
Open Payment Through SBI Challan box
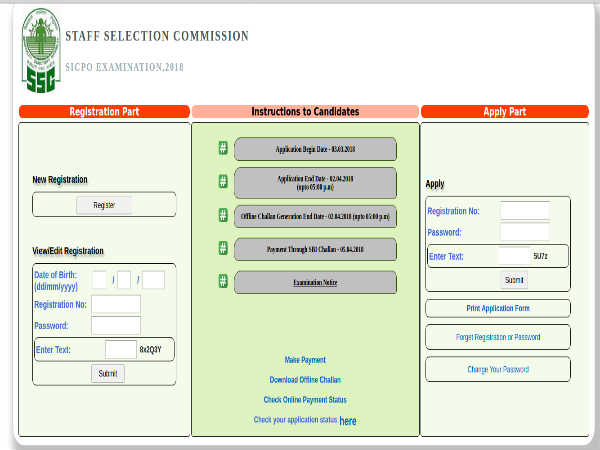click(315, 249)
